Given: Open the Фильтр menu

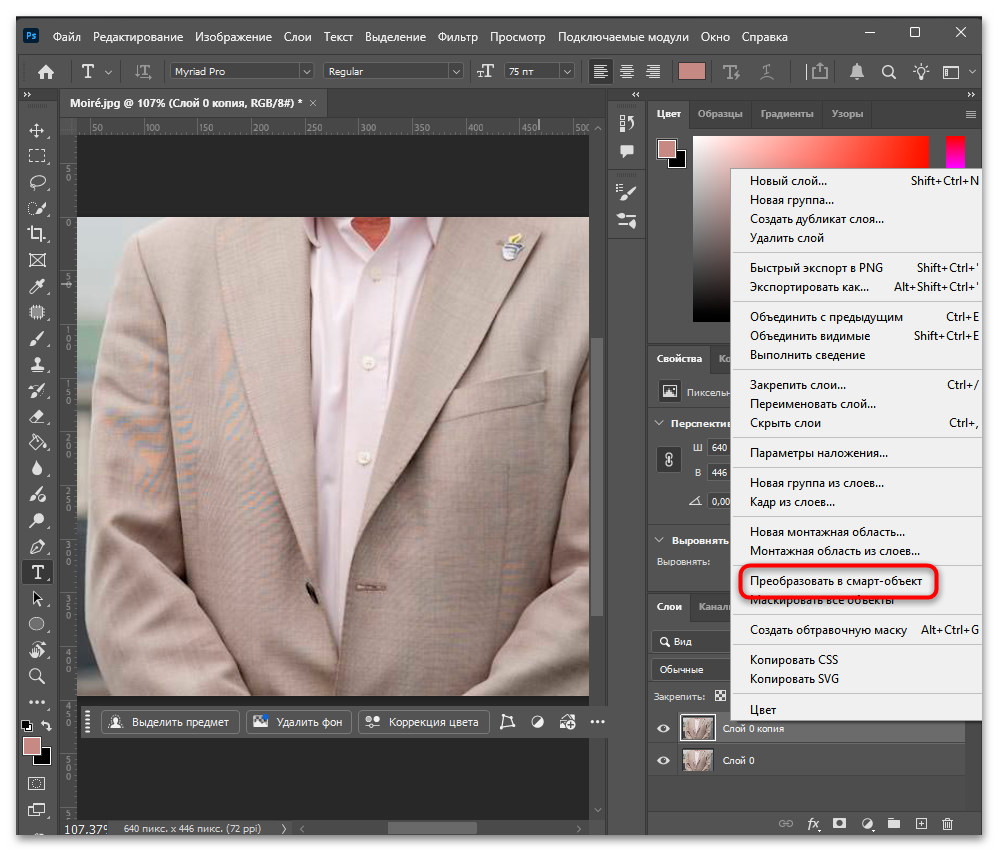Looking at the screenshot, I should click(458, 37).
